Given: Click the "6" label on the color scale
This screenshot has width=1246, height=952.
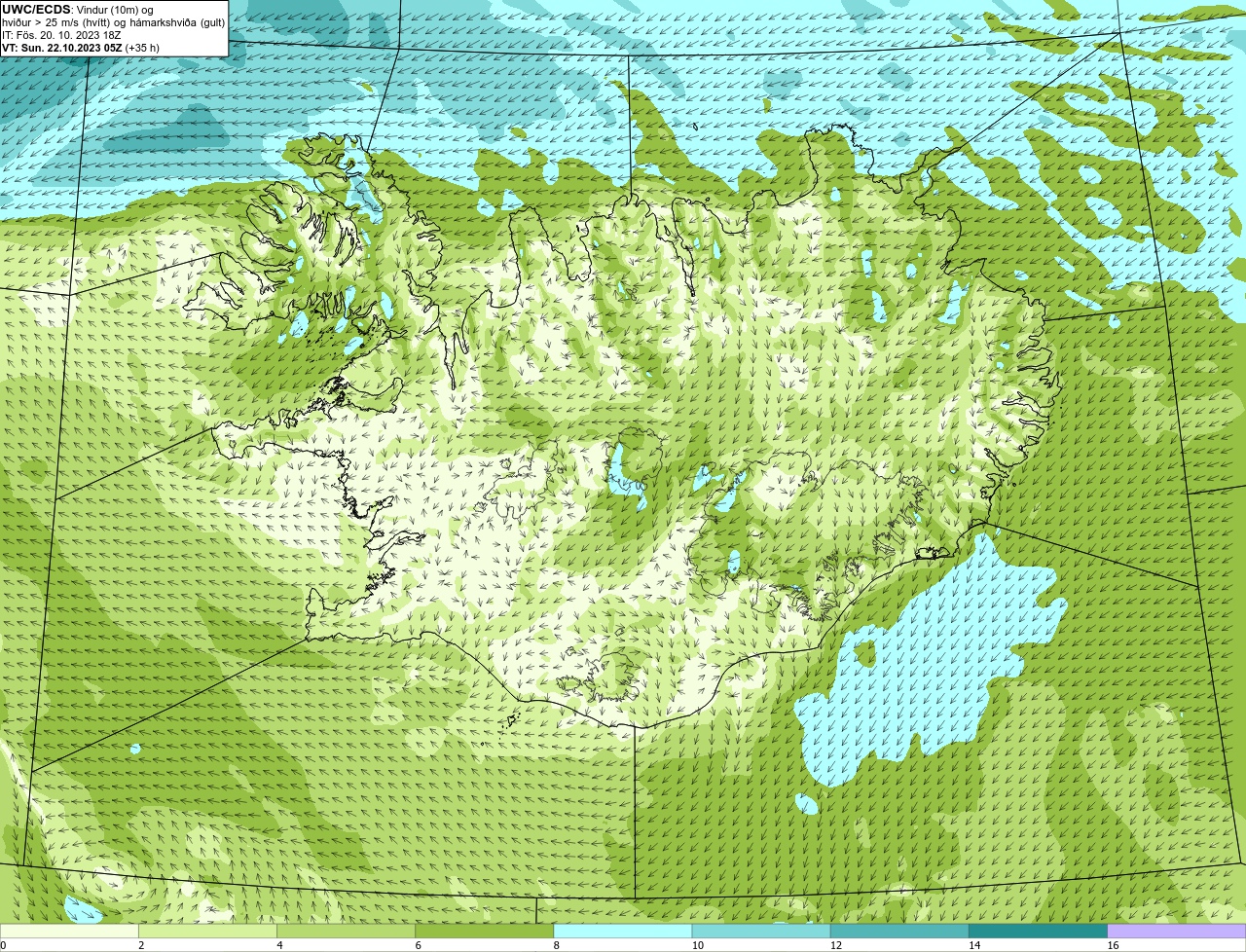Looking at the screenshot, I should coord(418,945).
